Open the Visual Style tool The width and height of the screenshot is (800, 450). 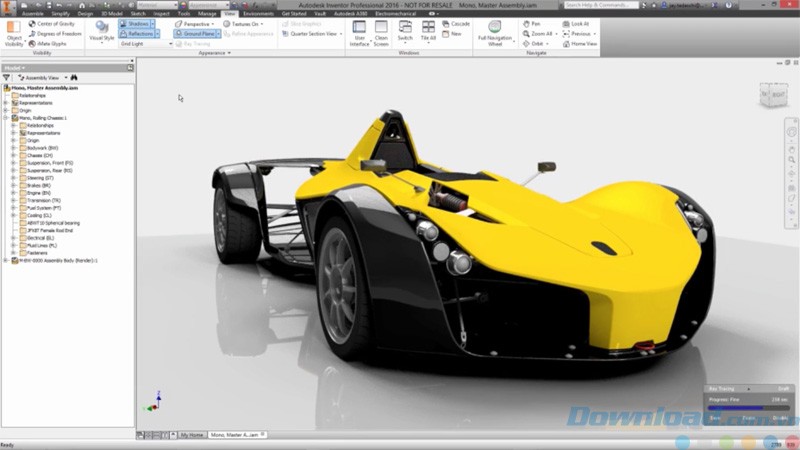[102, 29]
